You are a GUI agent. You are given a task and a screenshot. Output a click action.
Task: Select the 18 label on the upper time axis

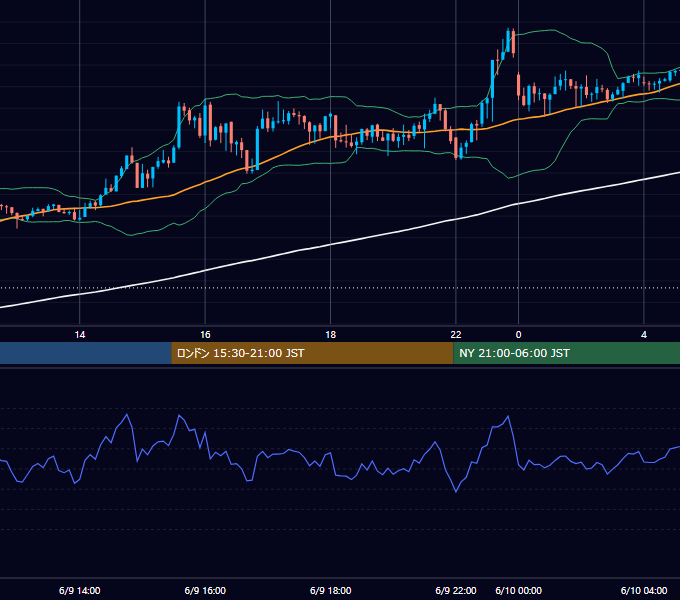pyautogui.click(x=330, y=335)
